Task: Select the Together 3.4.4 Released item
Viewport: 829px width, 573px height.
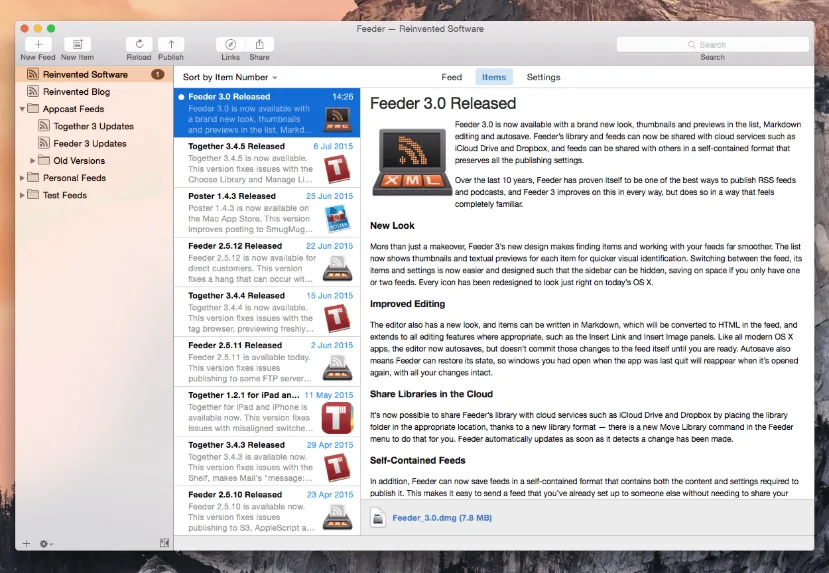Action: (x=267, y=312)
